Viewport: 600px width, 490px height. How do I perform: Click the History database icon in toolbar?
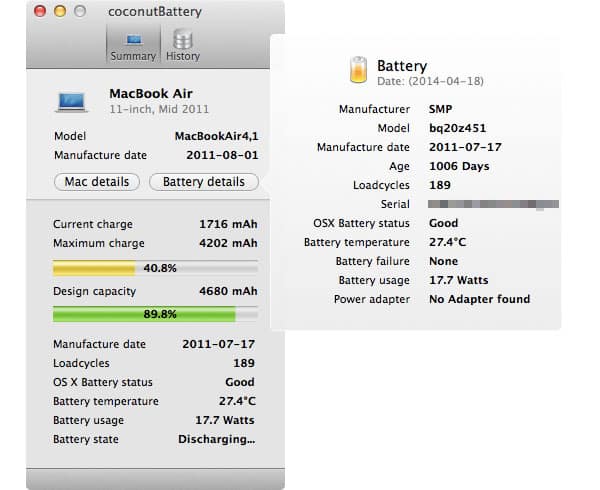pos(183,39)
